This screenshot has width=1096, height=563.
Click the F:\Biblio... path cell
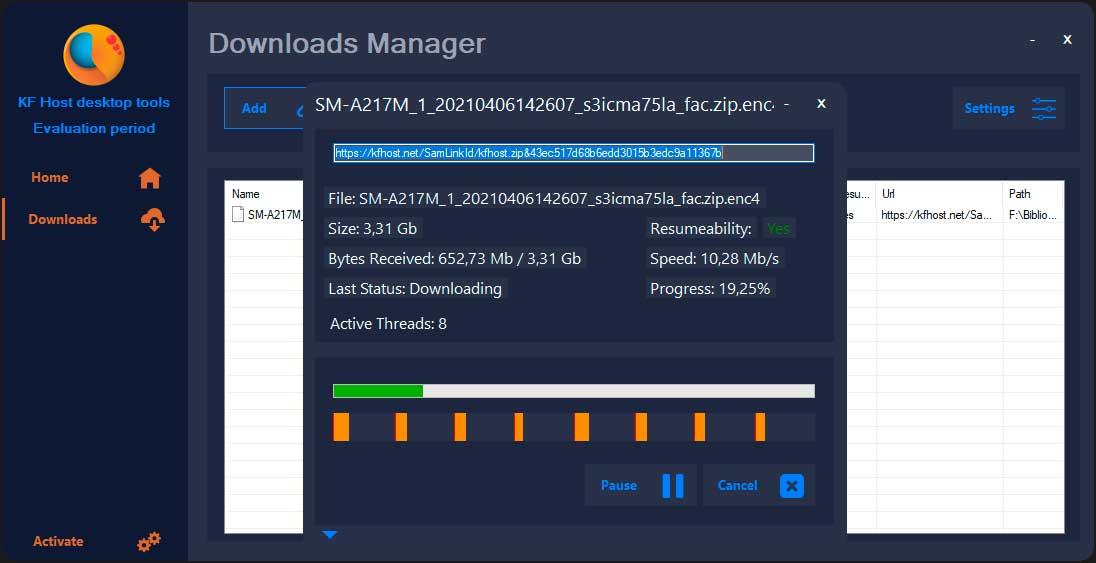[x=1032, y=215]
